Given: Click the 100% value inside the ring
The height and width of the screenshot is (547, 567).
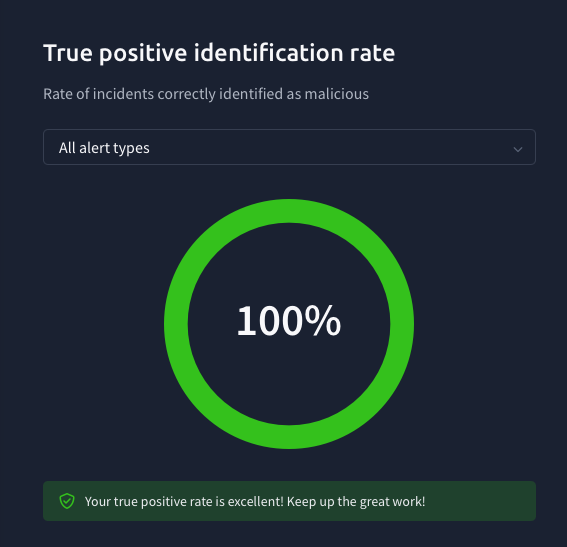Looking at the screenshot, I should (289, 321).
